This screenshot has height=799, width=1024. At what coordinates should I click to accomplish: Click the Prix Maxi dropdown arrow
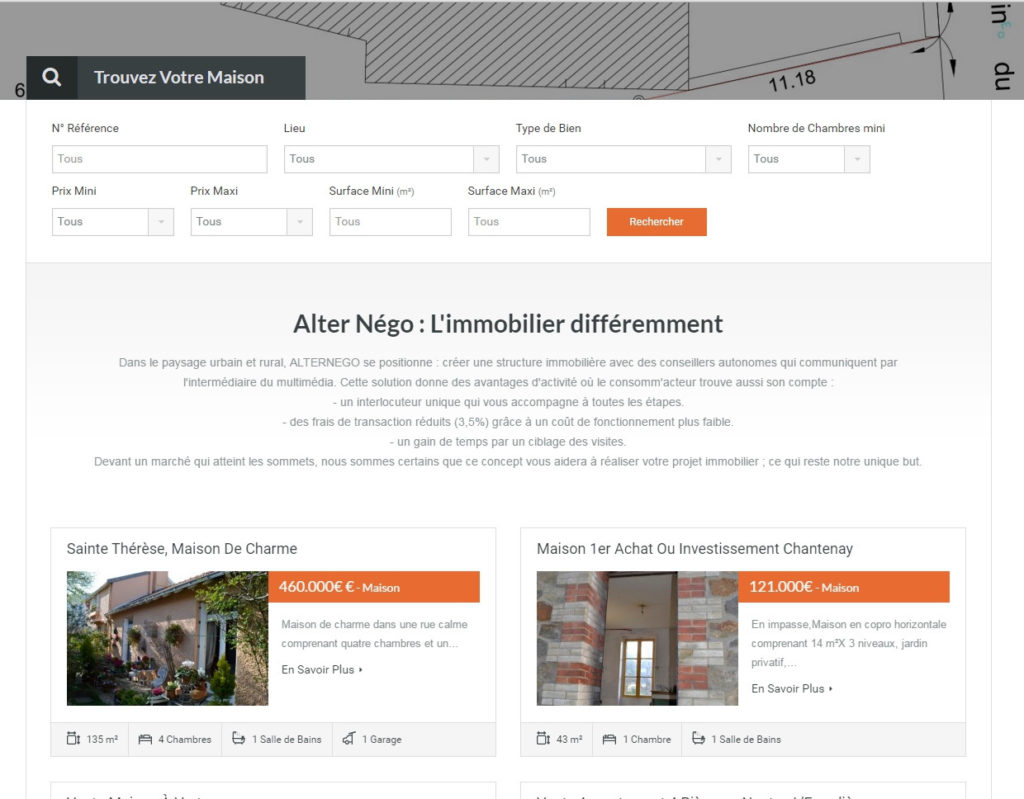click(300, 221)
